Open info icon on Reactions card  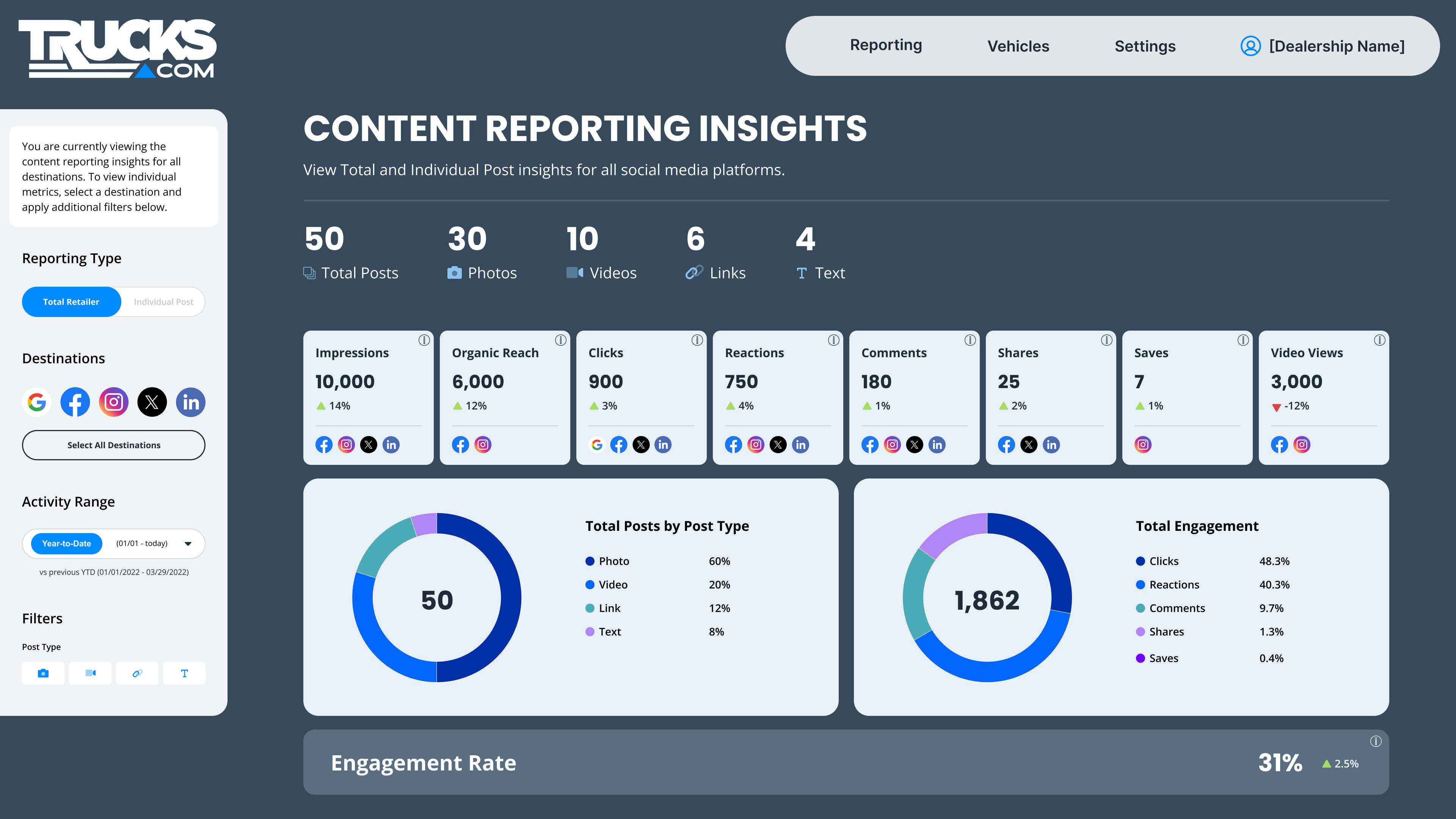[x=833, y=340]
